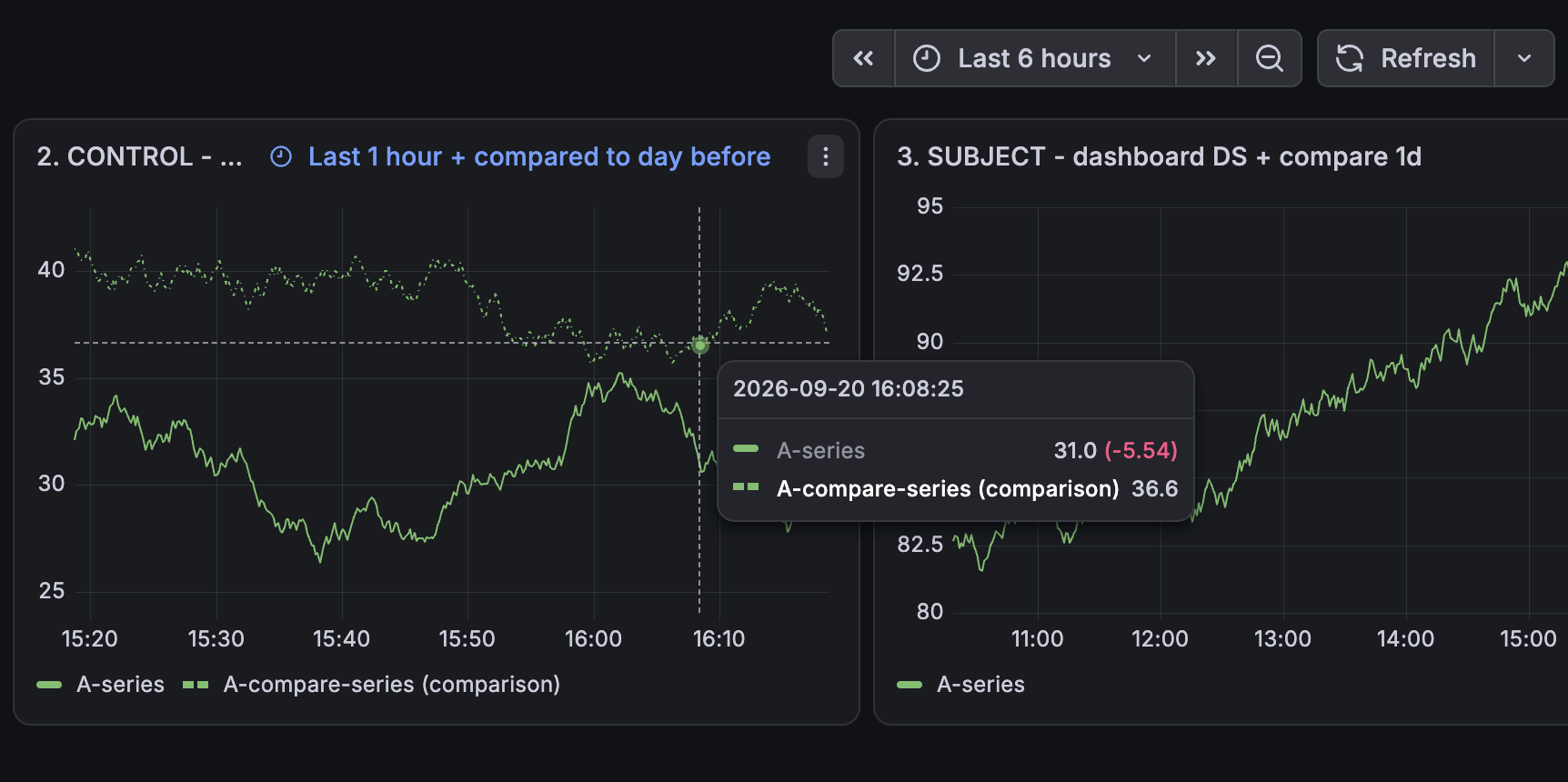Click the 92.5 label on SUBJECT y-axis
This screenshot has width=1568, height=782.
[x=920, y=273]
